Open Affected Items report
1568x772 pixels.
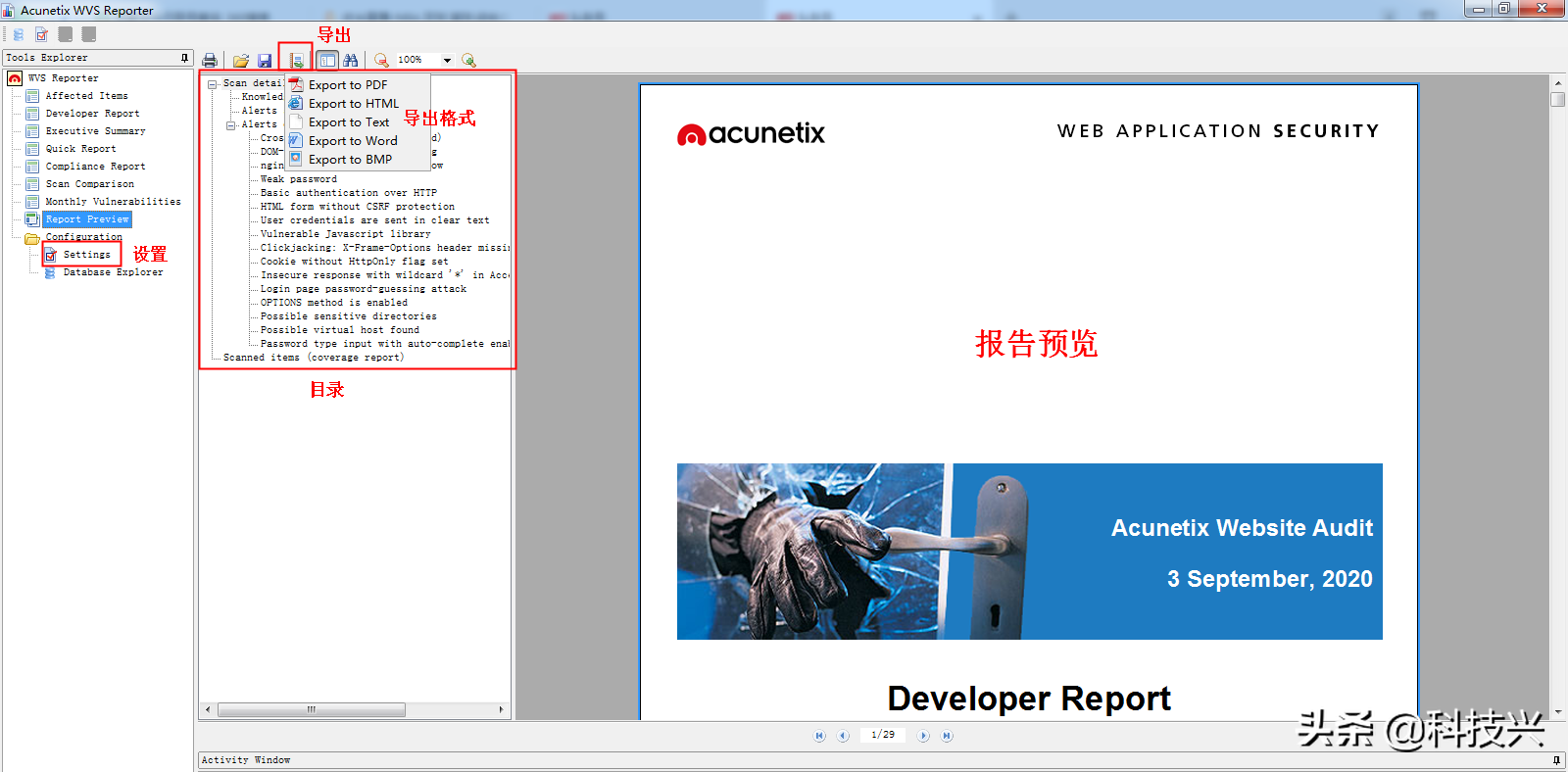tap(86, 96)
